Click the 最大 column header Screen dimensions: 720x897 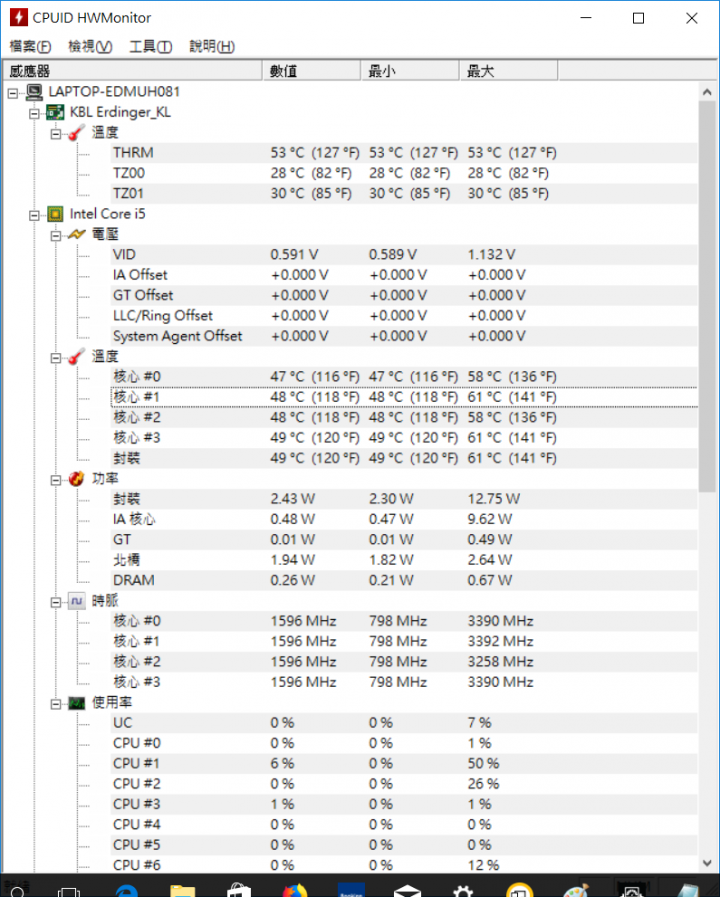coord(508,71)
